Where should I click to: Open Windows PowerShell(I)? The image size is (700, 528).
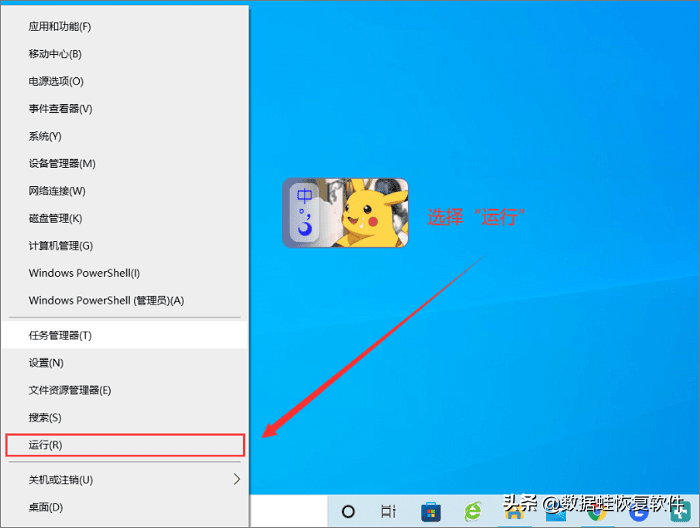pyautogui.click(x=125, y=273)
